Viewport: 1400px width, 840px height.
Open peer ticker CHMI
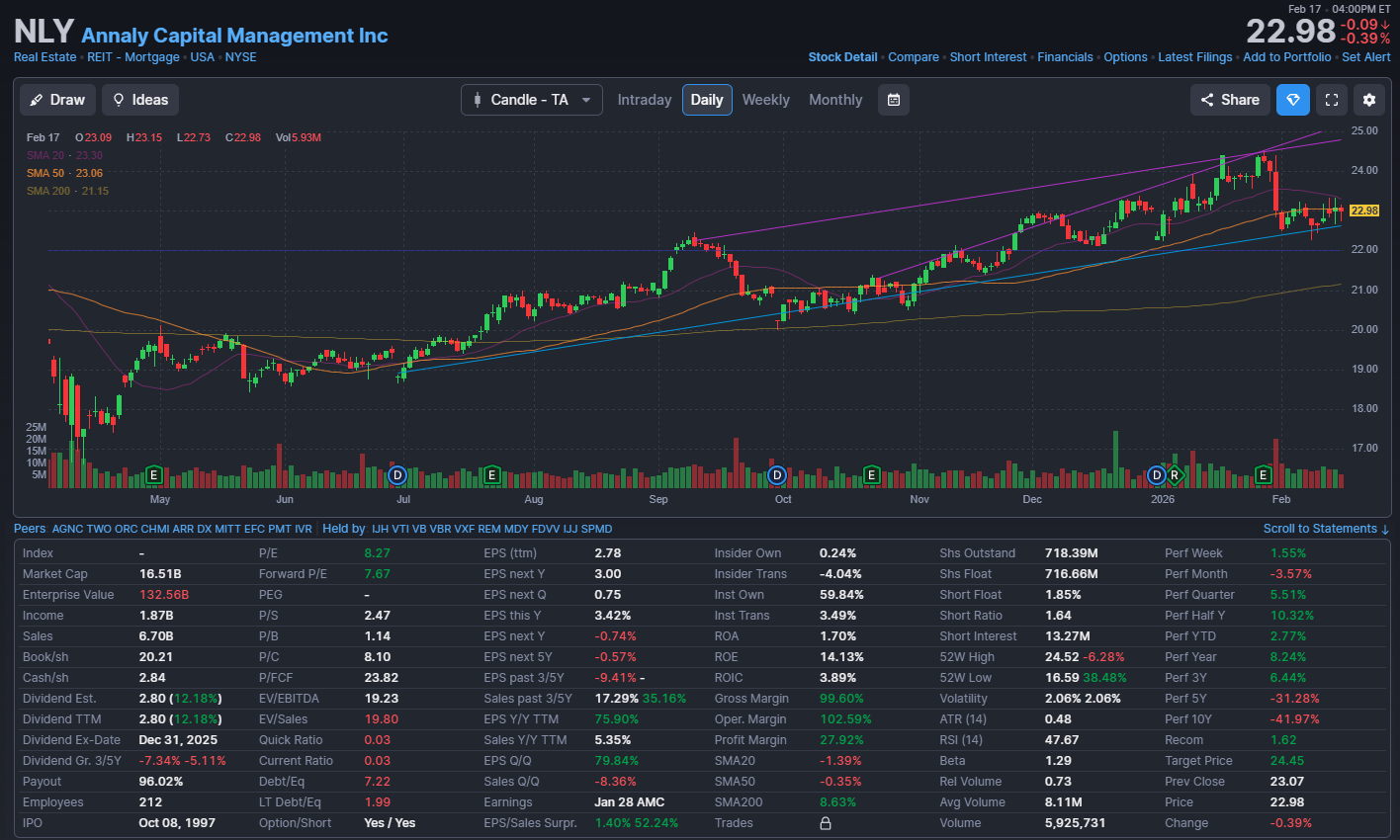pyautogui.click(x=155, y=529)
